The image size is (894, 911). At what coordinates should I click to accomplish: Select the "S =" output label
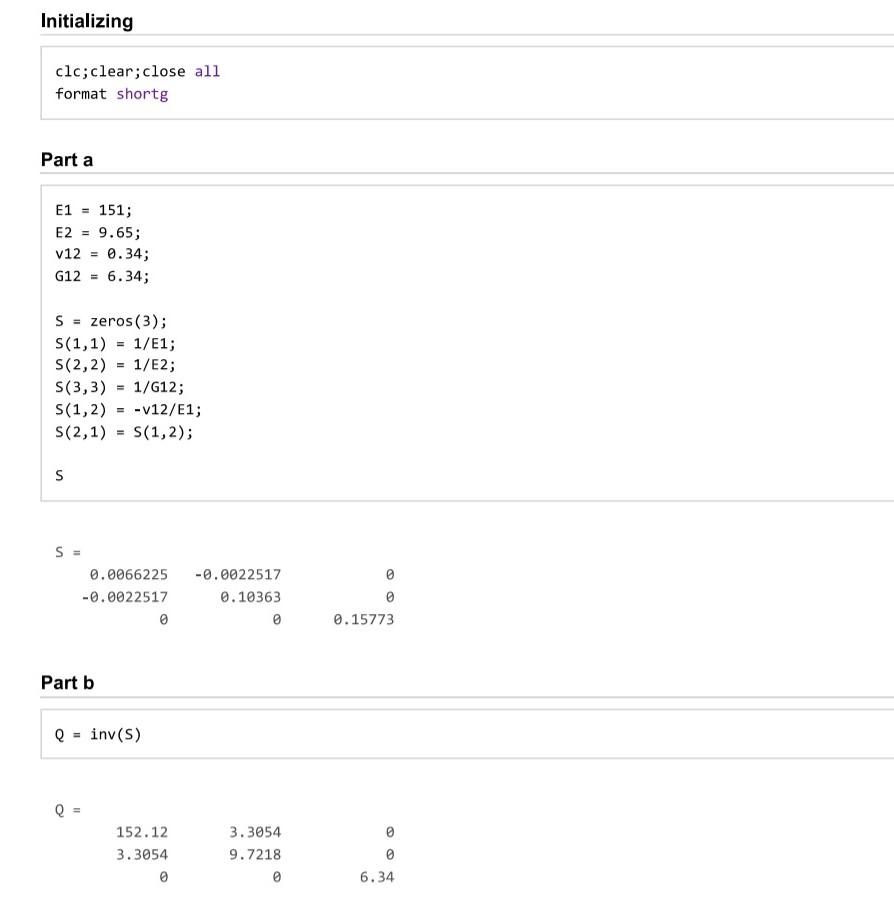62,551
